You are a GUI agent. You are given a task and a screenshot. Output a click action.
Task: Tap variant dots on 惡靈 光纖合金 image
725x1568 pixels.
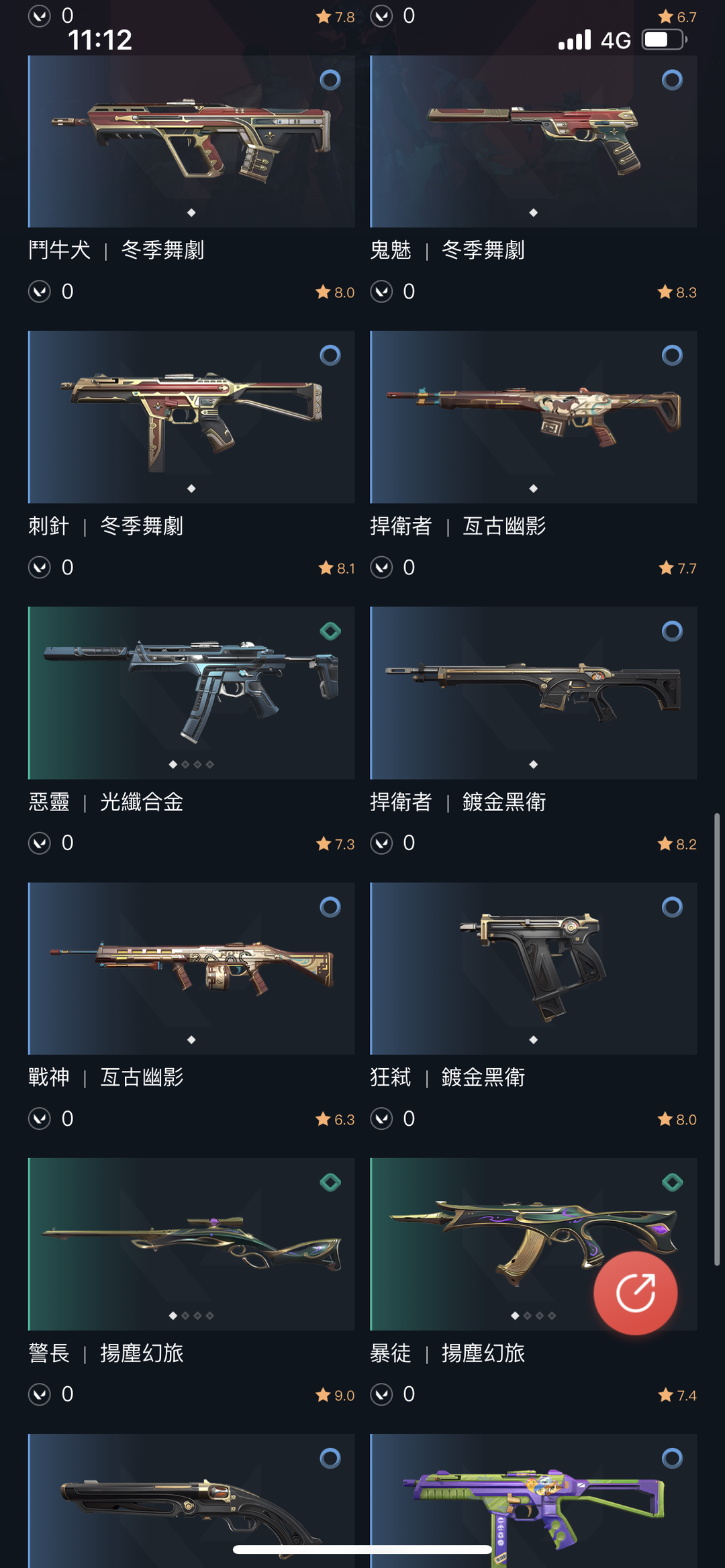click(191, 764)
